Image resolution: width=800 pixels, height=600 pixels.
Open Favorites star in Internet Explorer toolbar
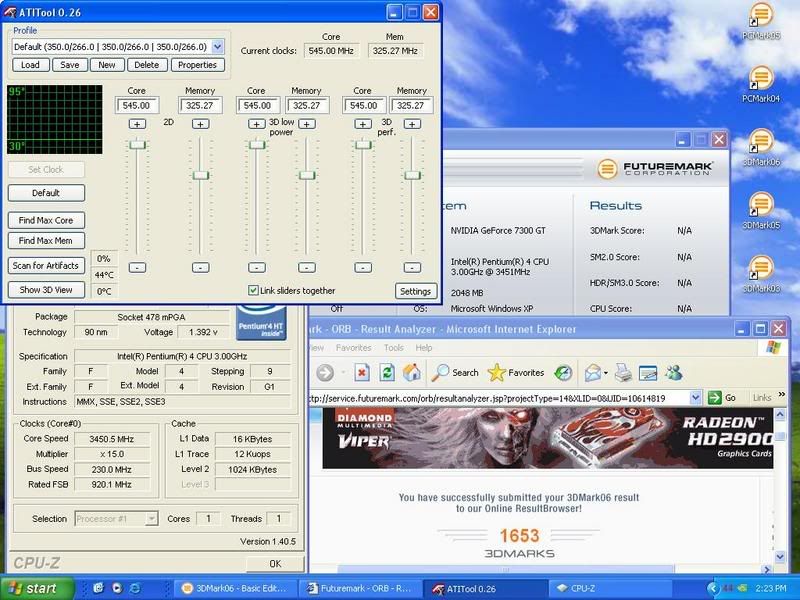point(516,373)
